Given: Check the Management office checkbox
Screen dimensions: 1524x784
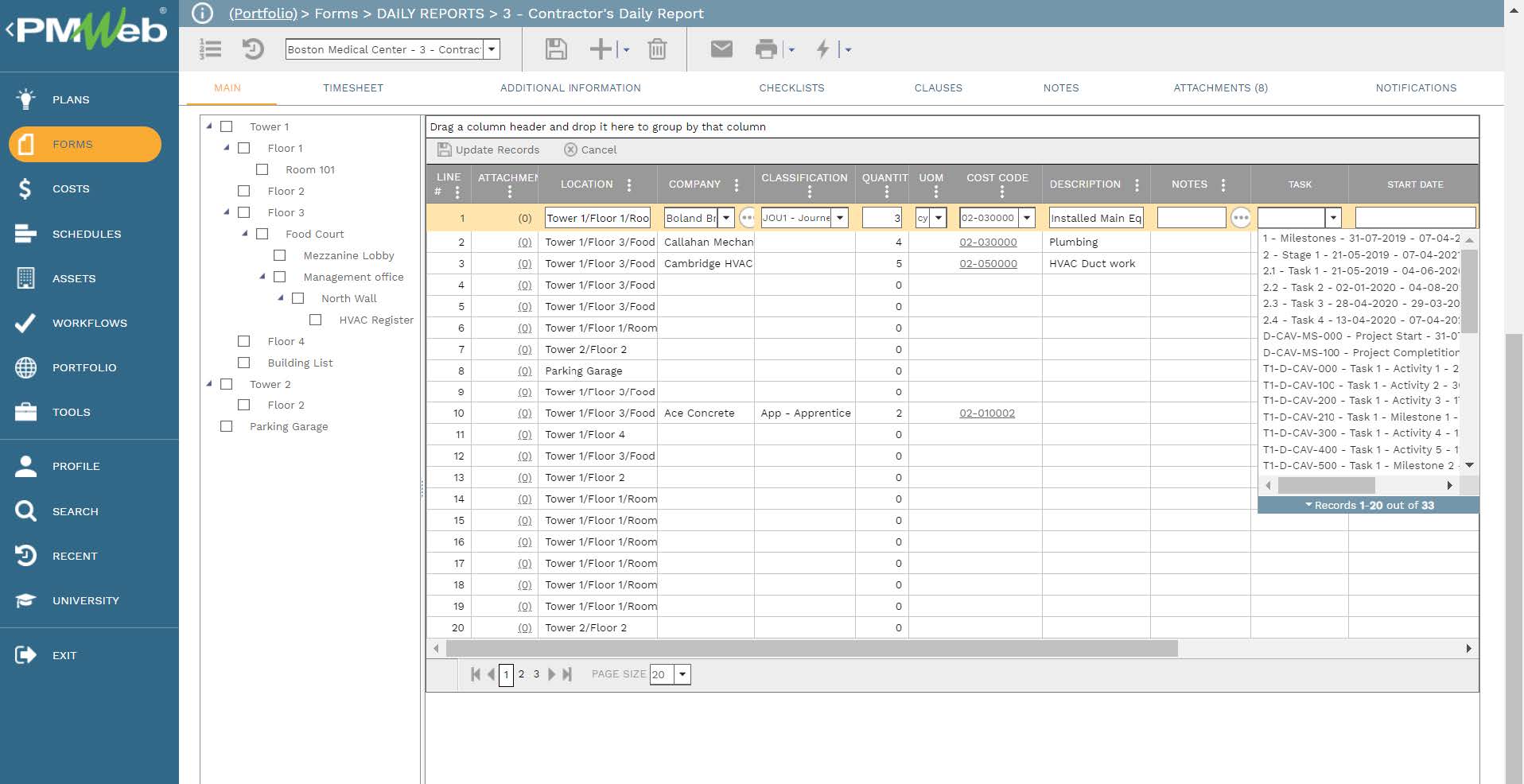Looking at the screenshot, I should pyautogui.click(x=280, y=277).
